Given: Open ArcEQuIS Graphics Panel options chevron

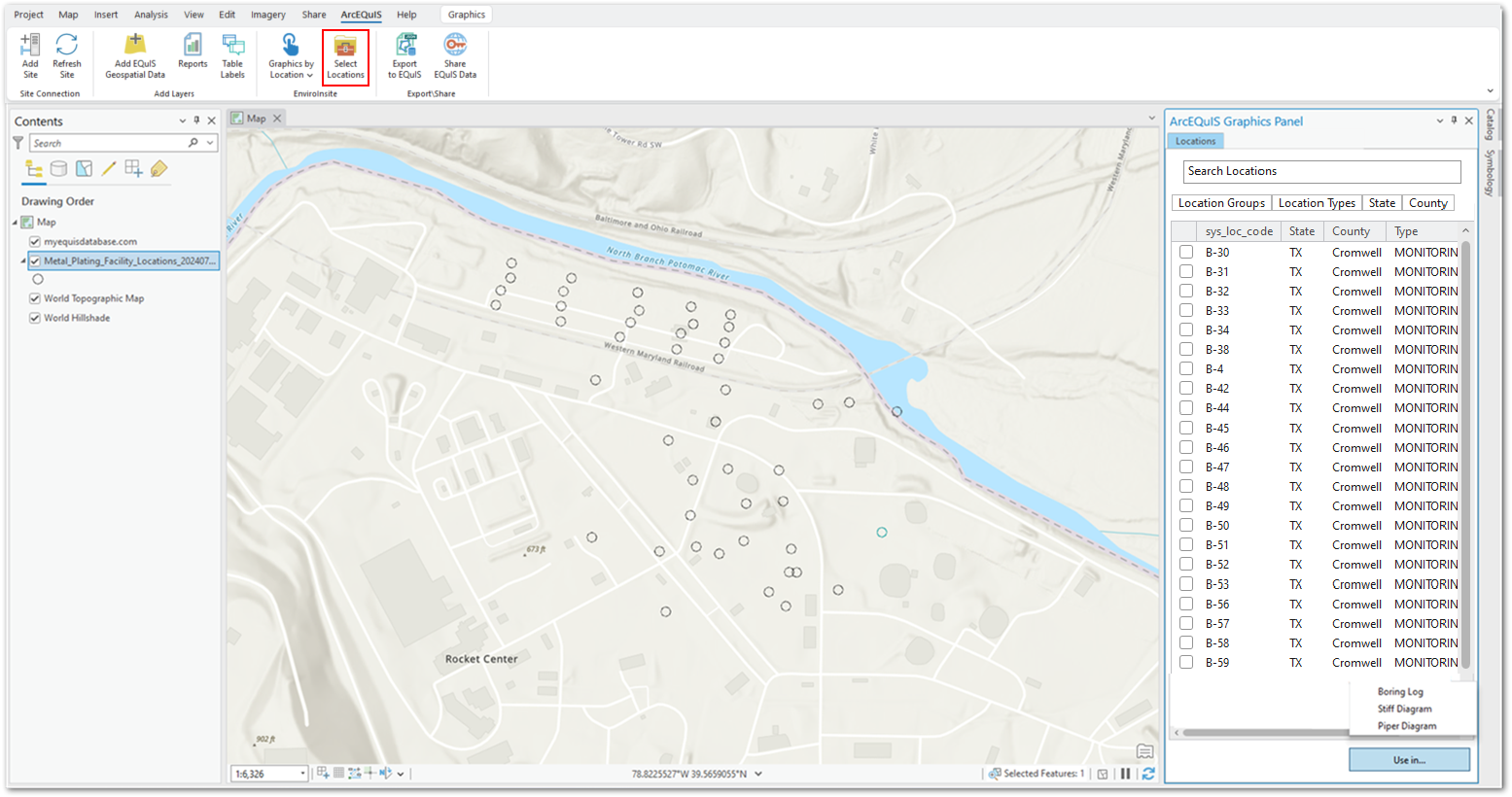Looking at the screenshot, I should (x=1440, y=121).
